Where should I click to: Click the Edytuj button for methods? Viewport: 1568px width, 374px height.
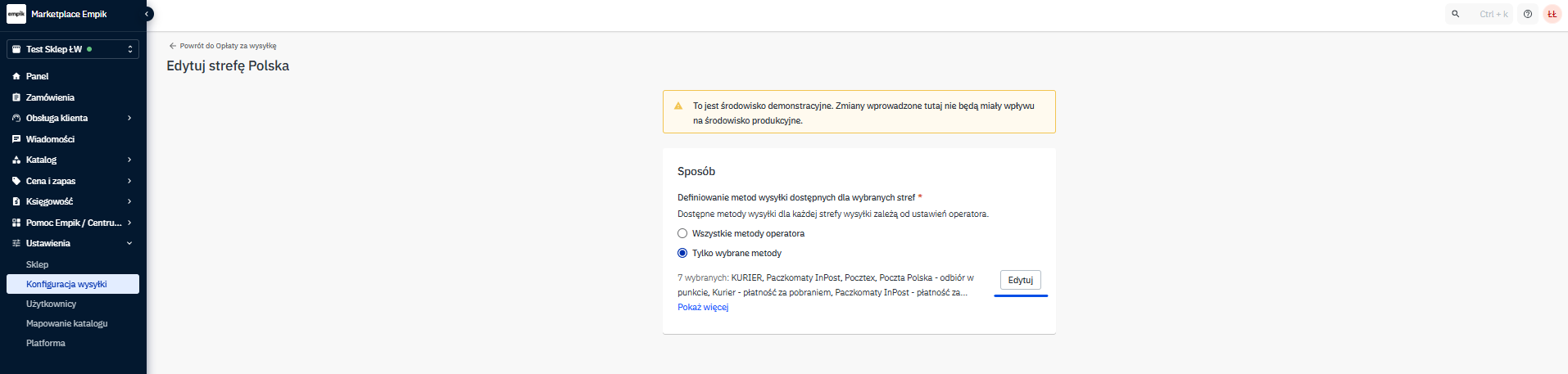(1020, 280)
